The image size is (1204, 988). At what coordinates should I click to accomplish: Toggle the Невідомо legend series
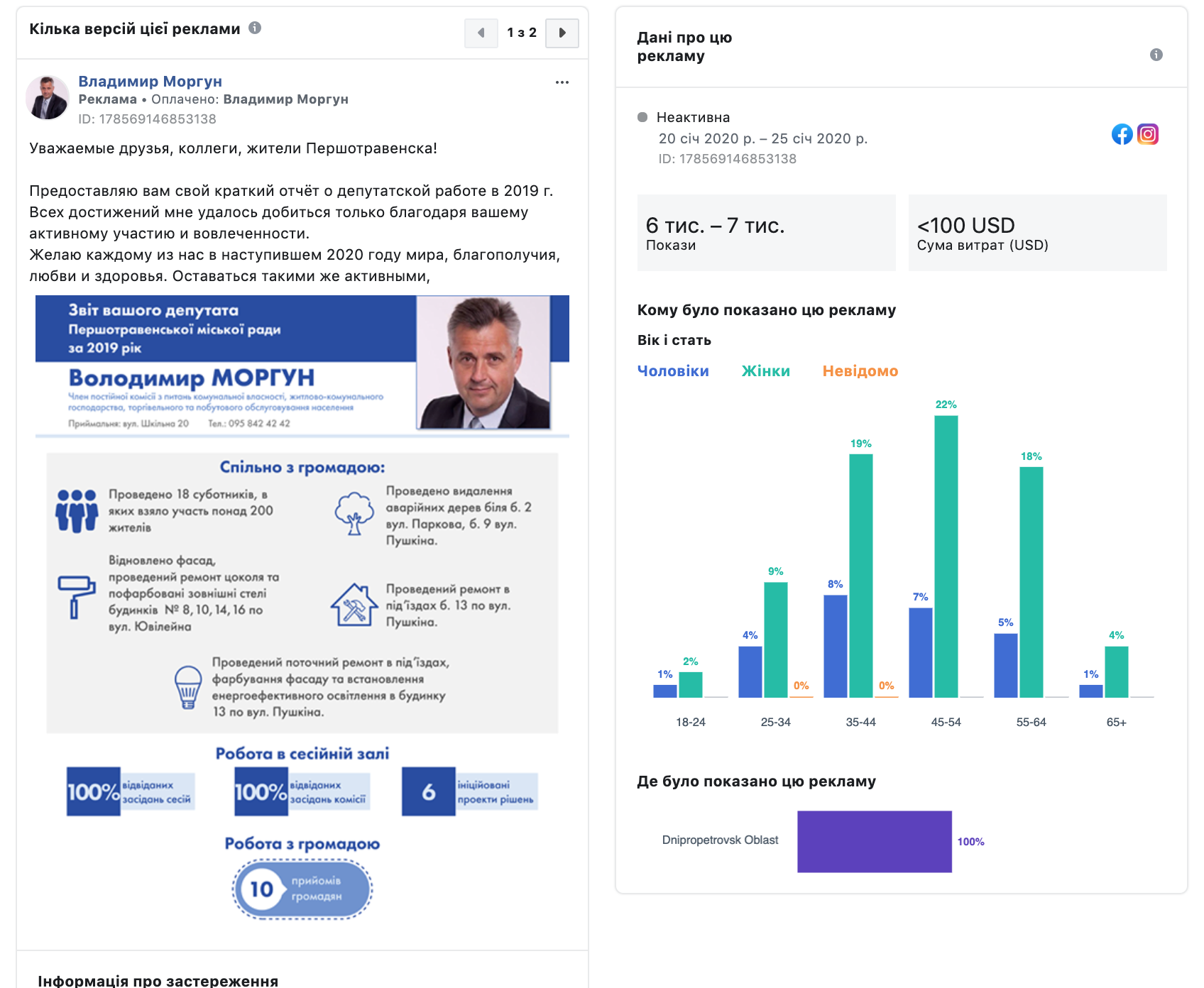[860, 370]
